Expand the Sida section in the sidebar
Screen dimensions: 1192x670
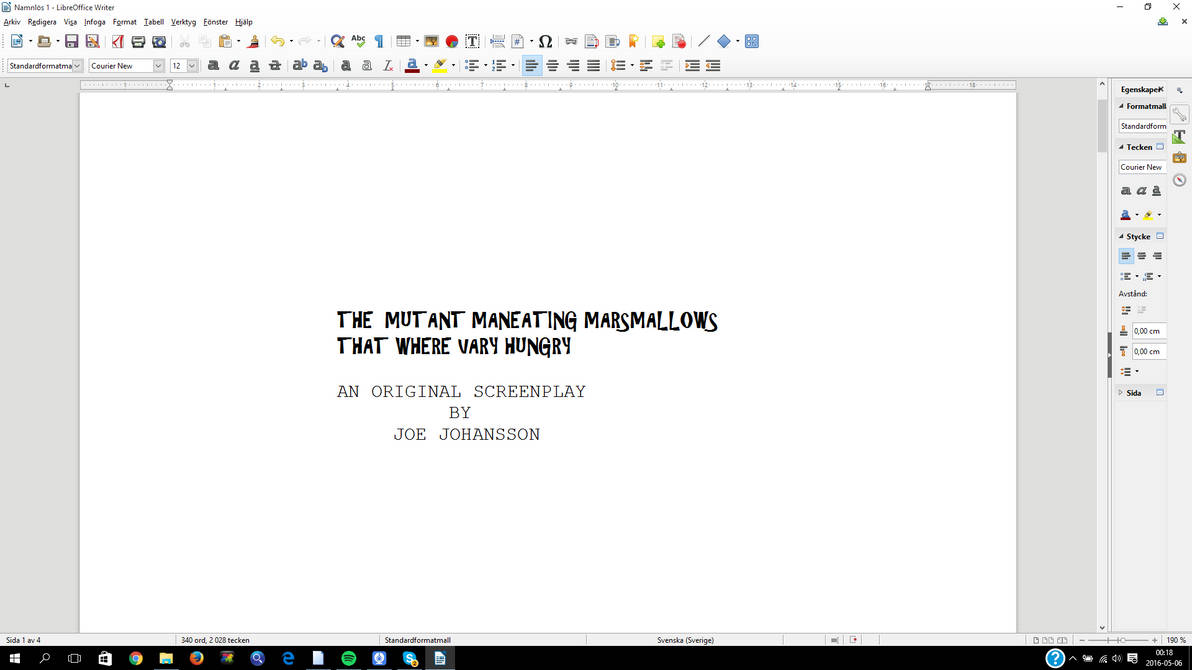pos(1121,392)
